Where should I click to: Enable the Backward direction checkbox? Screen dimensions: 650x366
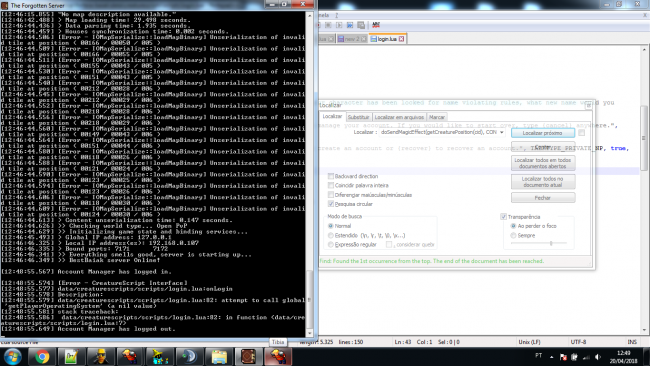tap(331, 176)
